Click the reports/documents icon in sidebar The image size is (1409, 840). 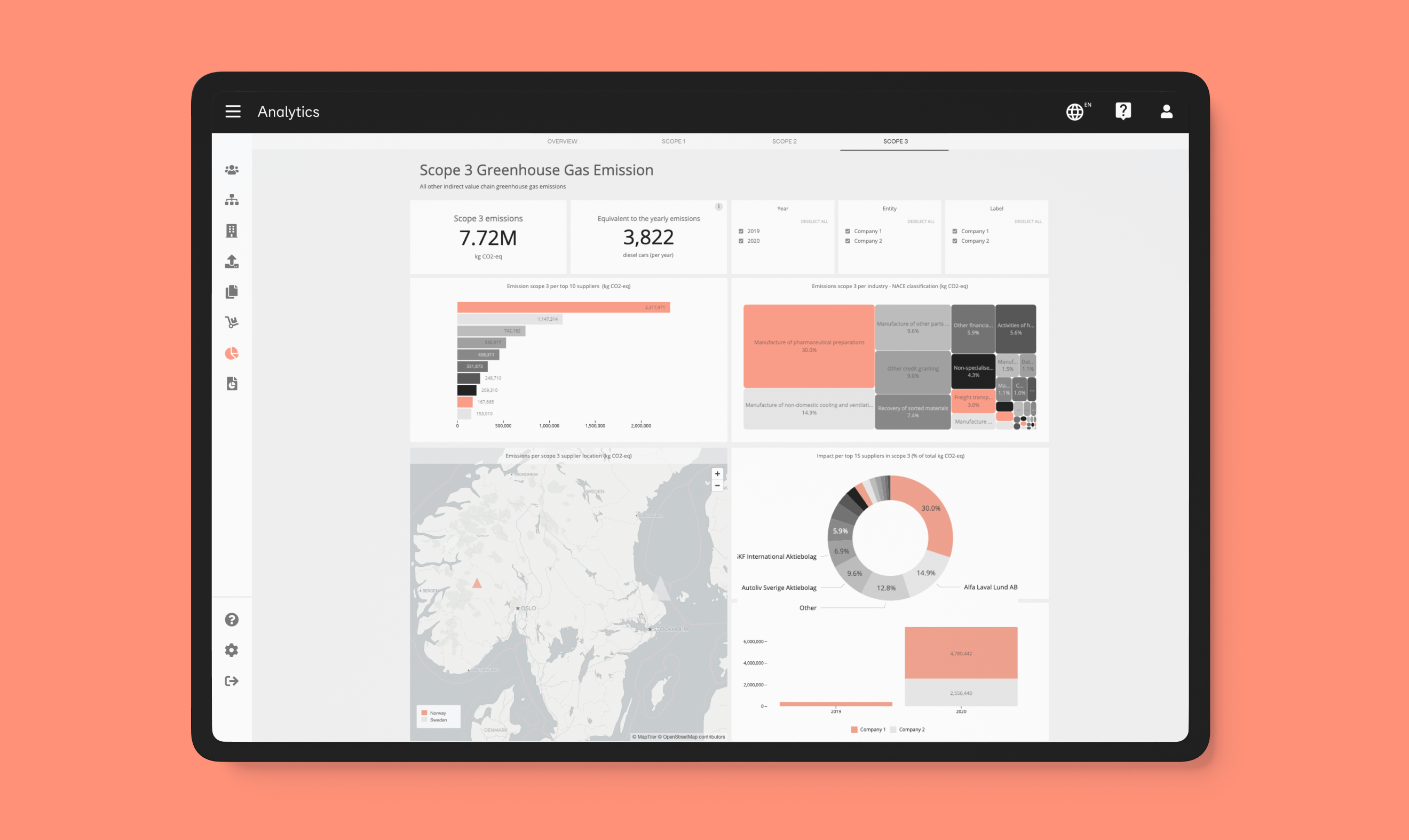coord(232,291)
